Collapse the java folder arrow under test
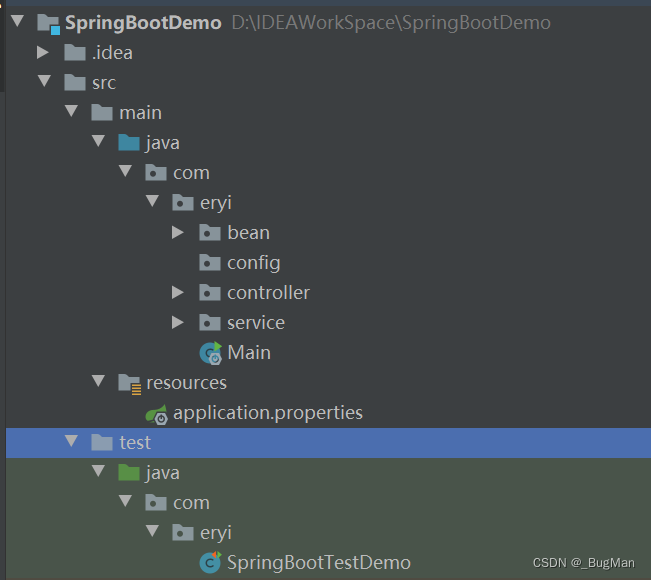The image size is (651, 580). (98, 471)
